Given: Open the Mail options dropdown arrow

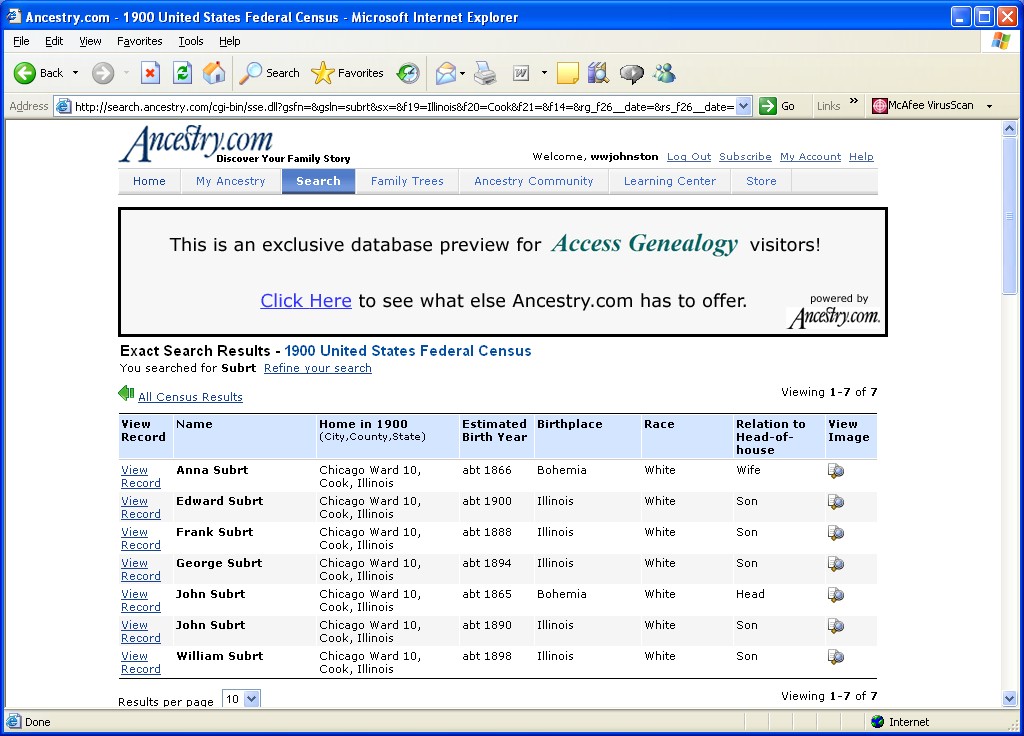Looking at the screenshot, I should 462,73.
